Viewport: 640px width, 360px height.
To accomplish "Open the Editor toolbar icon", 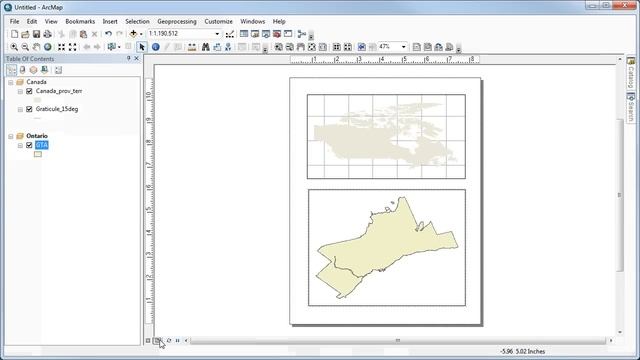I will (x=230, y=34).
